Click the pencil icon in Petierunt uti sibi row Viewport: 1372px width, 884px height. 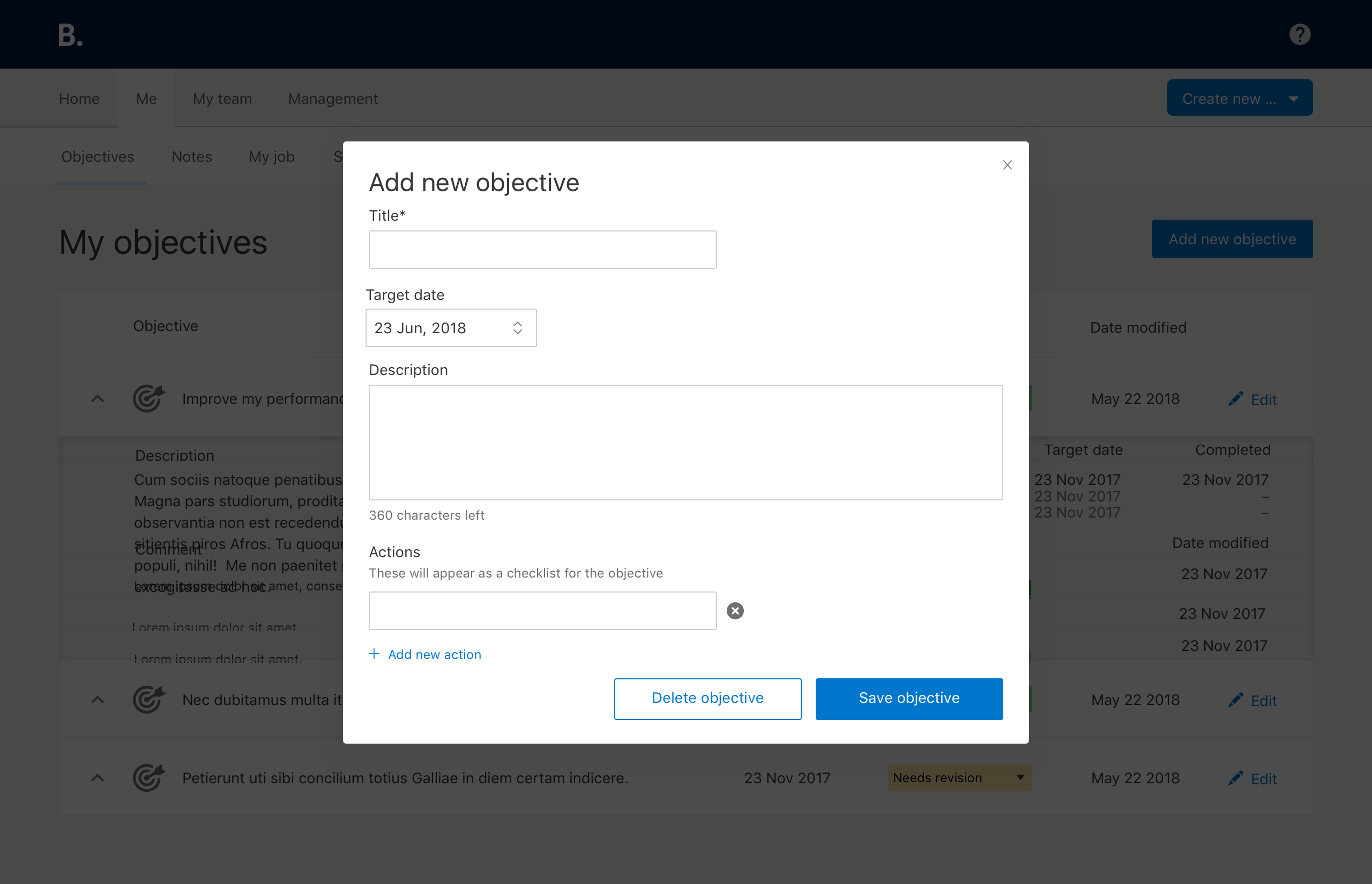(1235, 778)
